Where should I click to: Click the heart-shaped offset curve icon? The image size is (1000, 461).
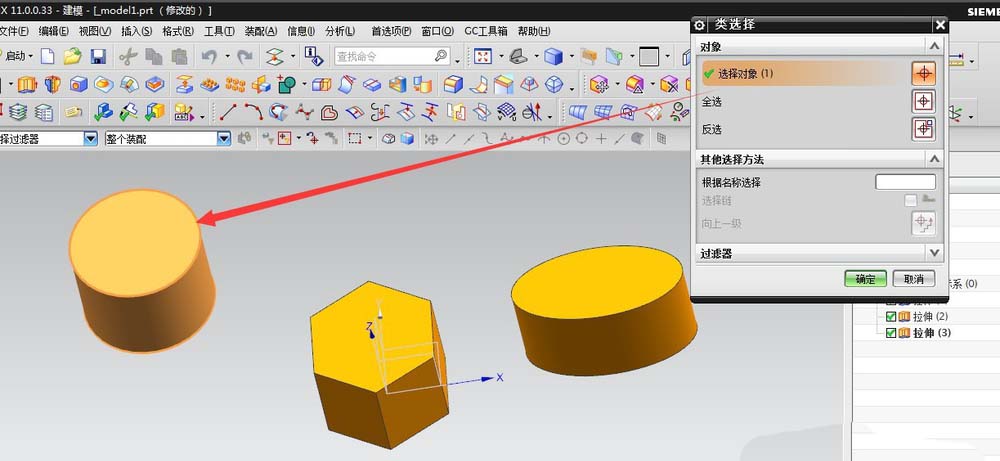[329, 113]
